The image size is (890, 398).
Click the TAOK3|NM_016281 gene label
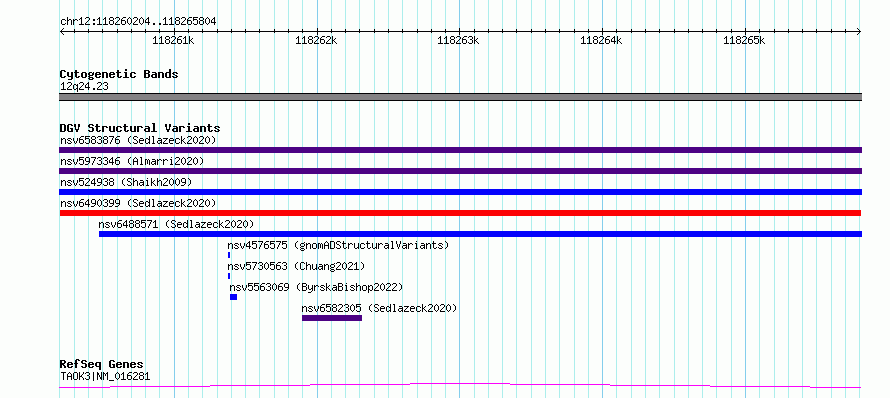[x=105, y=376]
